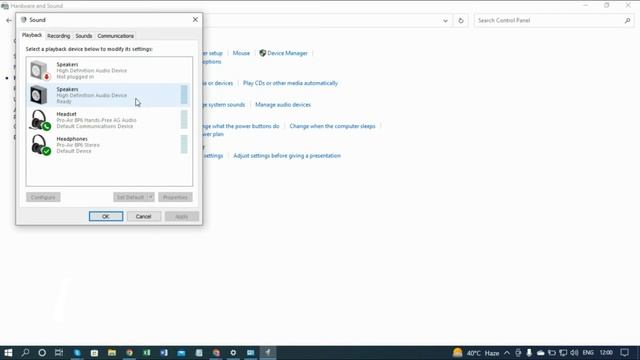
Task: Click the Device Manager shield icon
Action: tap(262, 53)
